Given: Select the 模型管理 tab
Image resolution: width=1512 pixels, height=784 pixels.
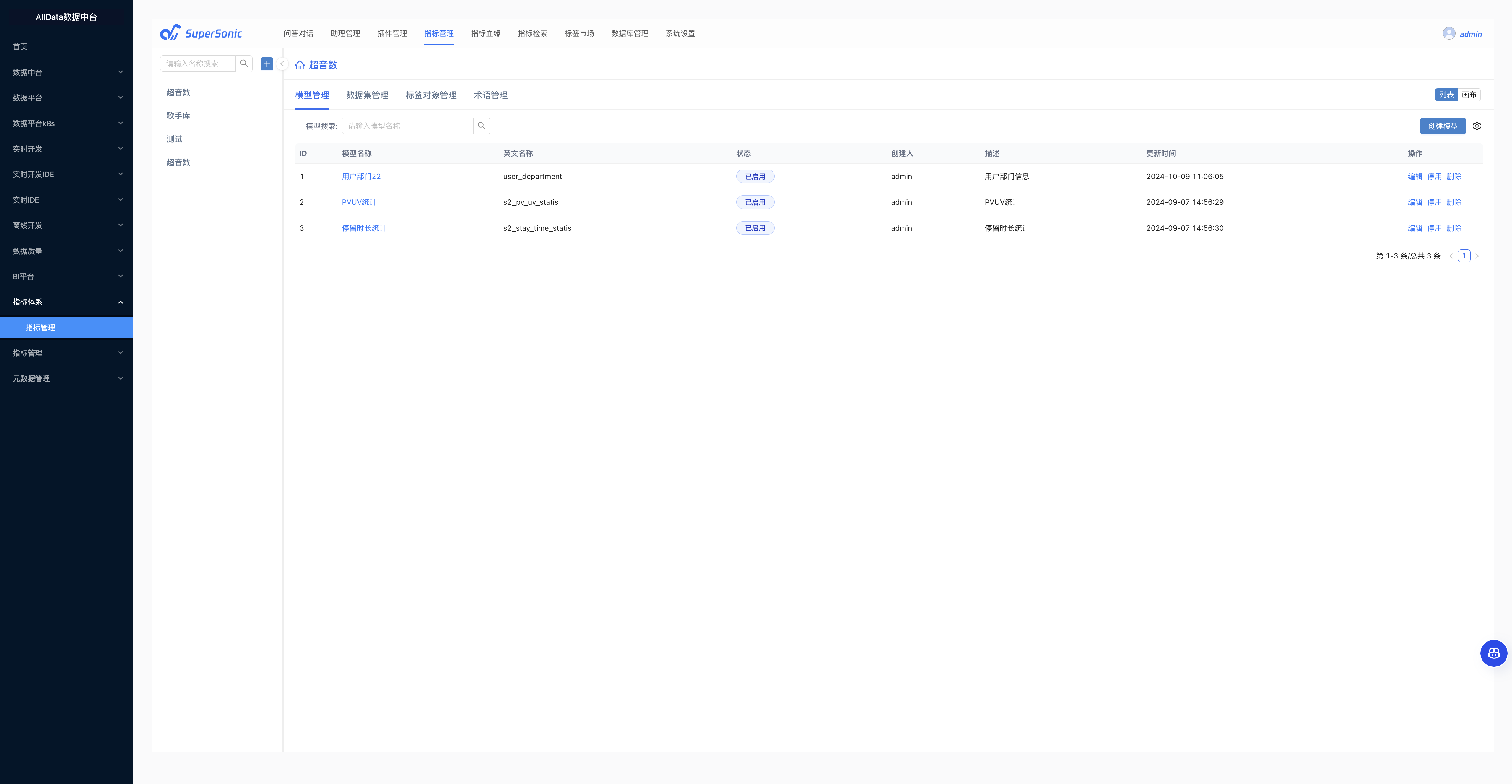Looking at the screenshot, I should click(312, 95).
